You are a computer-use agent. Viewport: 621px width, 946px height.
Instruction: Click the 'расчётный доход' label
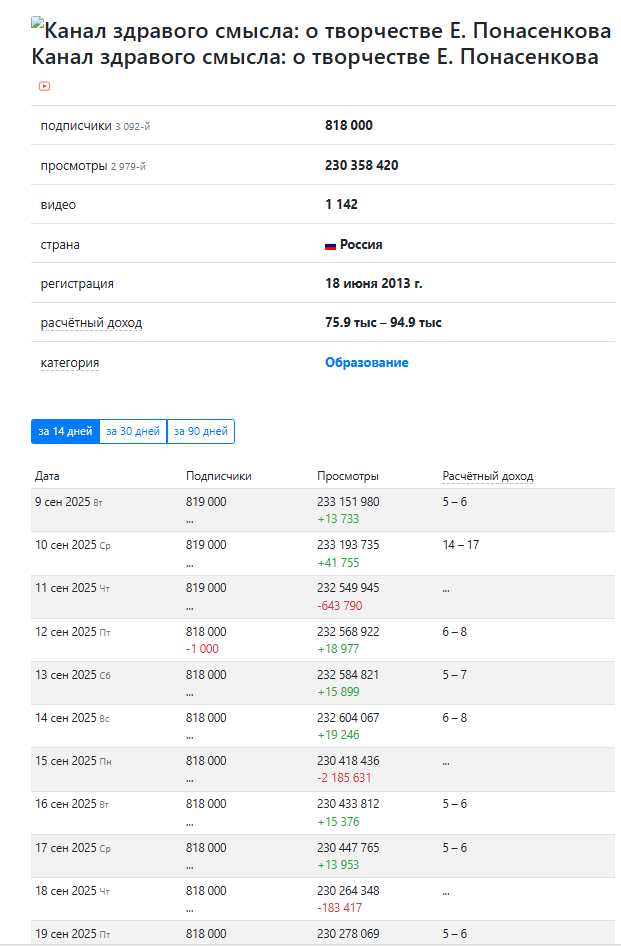click(91, 323)
